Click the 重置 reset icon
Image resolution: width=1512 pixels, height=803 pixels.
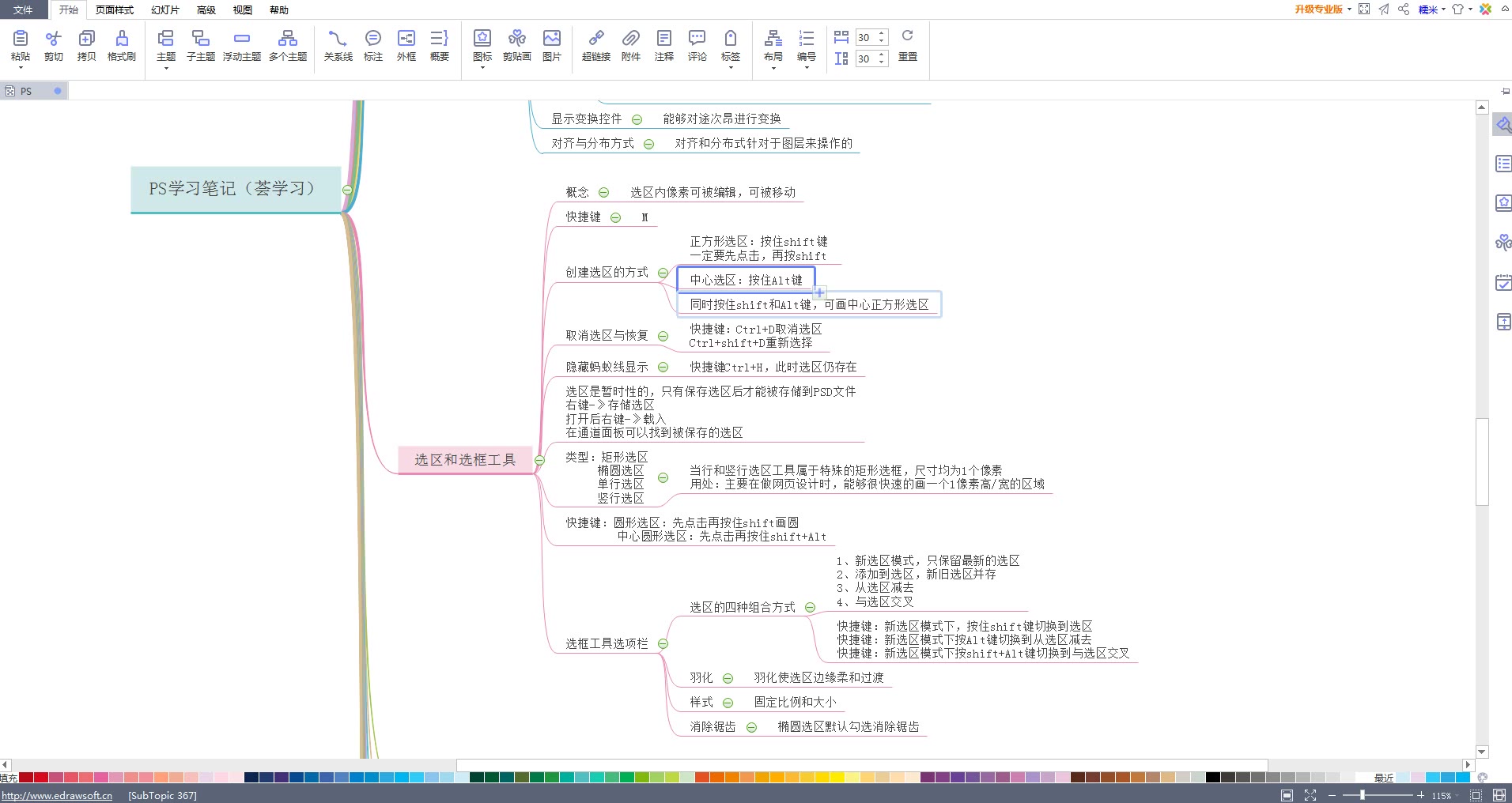coord(908,36)
